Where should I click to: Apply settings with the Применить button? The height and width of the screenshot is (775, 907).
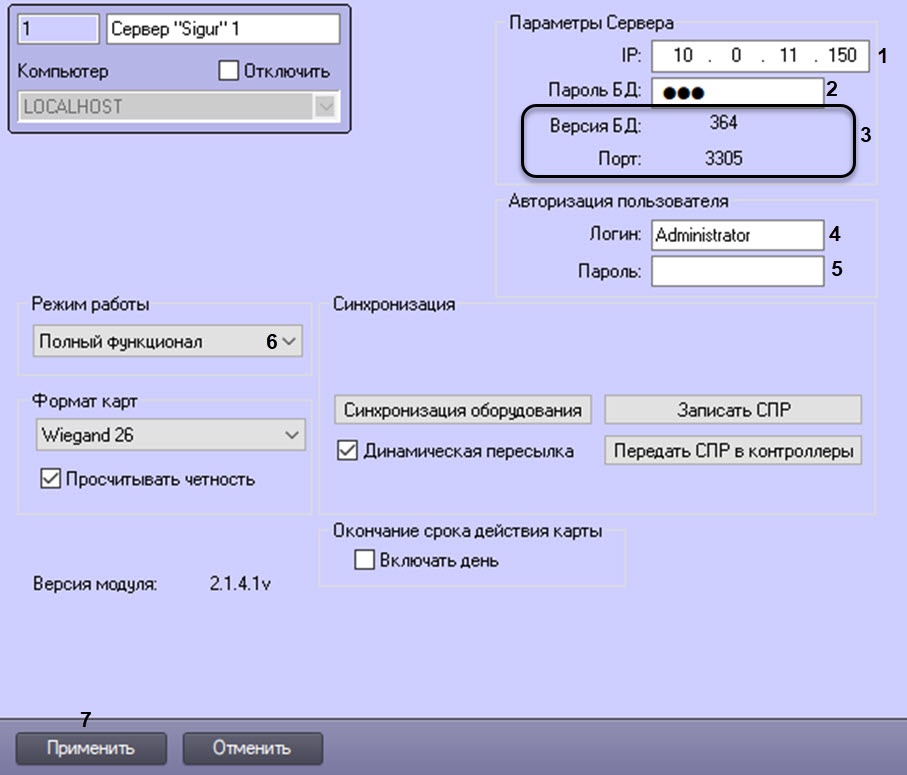pyautogui.click(x=90, y=747)
